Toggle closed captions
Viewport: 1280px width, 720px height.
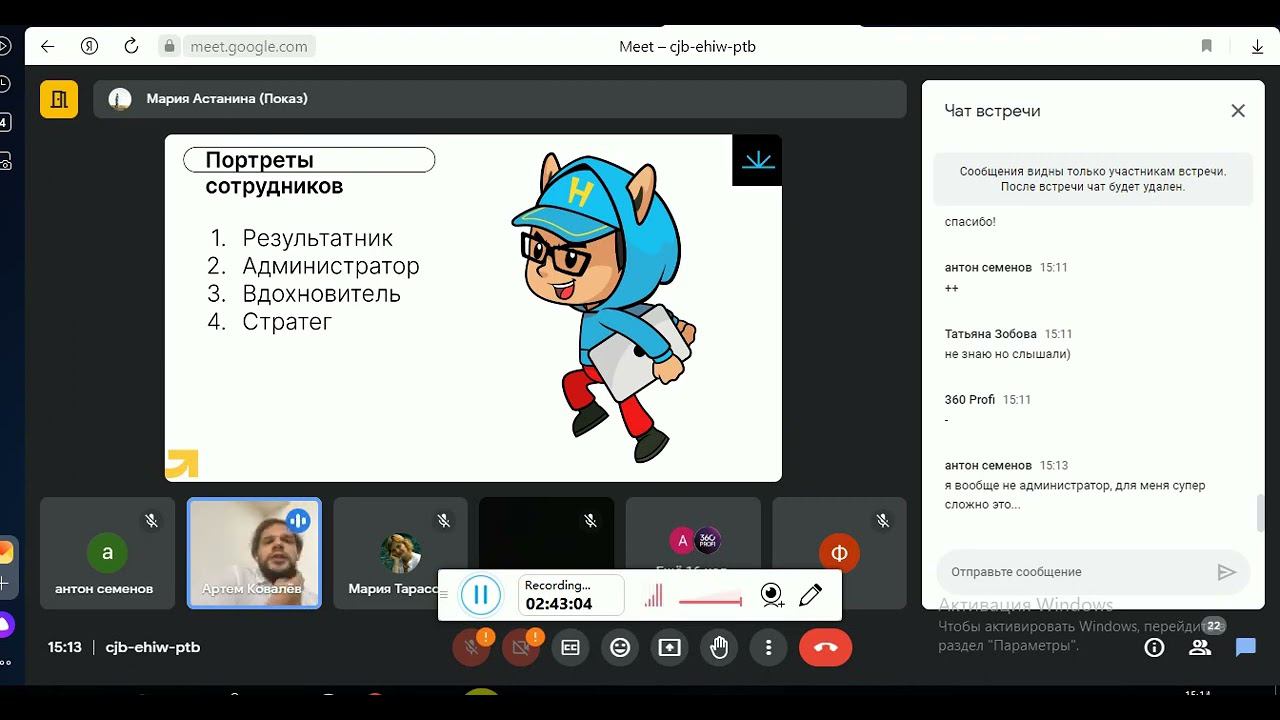[x=570, y=647]
